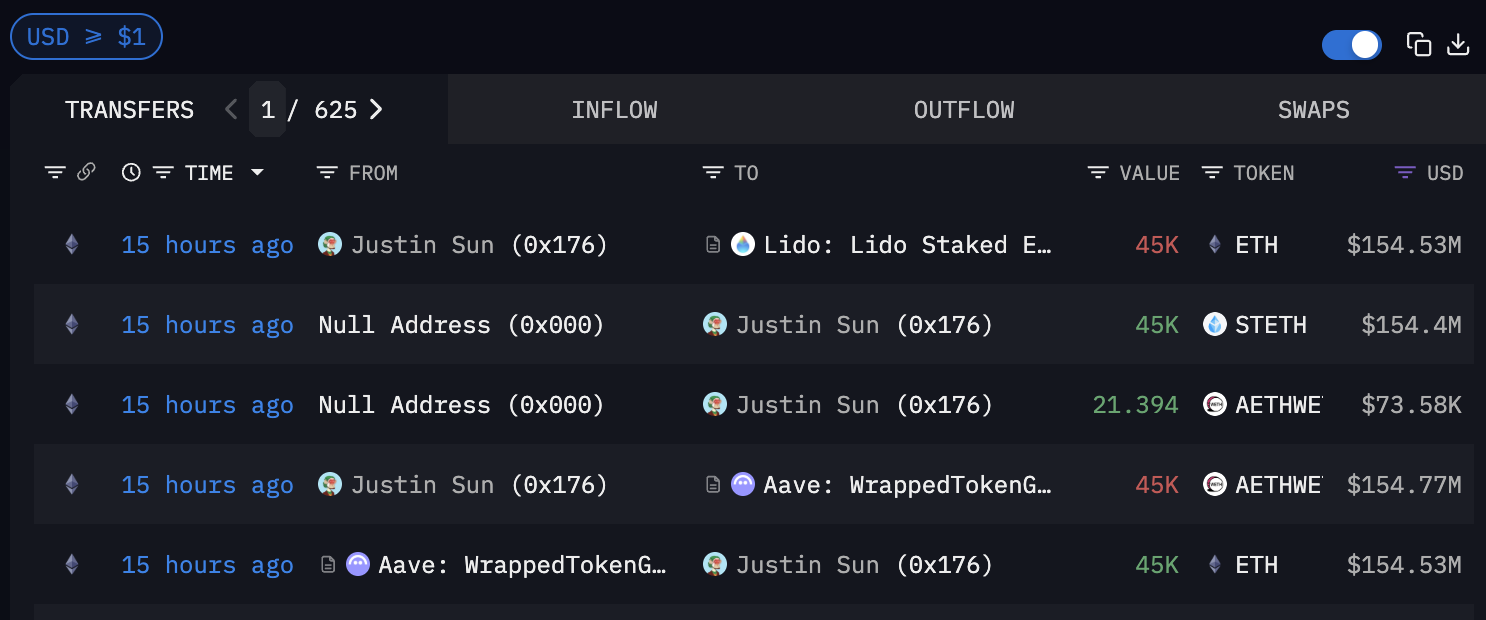Click the link icon in the header row

coord(86,171)
